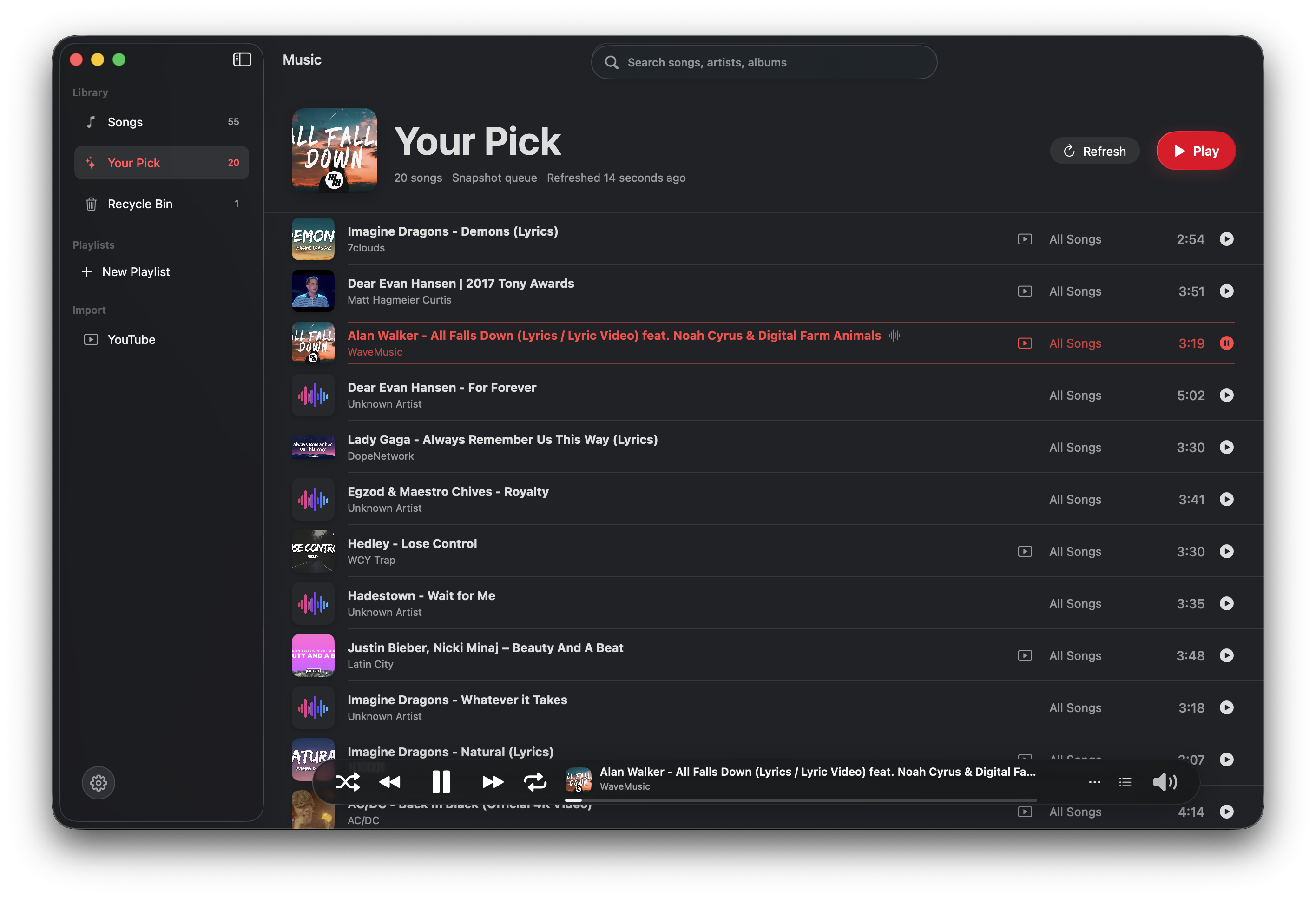1316x898 pixels.
Task: Play Lady Gaga Always Remember Us This Way
Action: [1226, 447]
